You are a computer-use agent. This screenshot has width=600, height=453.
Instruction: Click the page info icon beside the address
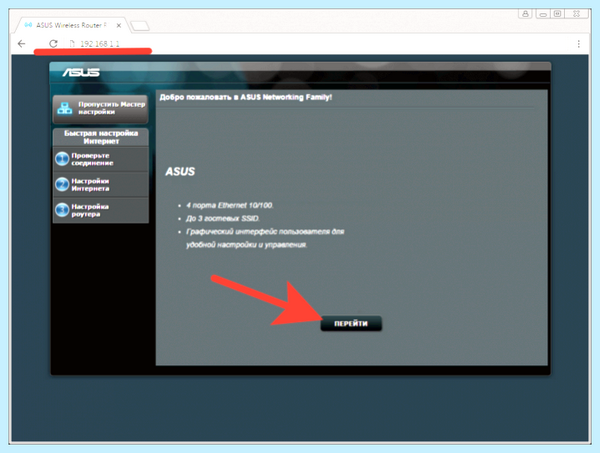click(72, 44)
